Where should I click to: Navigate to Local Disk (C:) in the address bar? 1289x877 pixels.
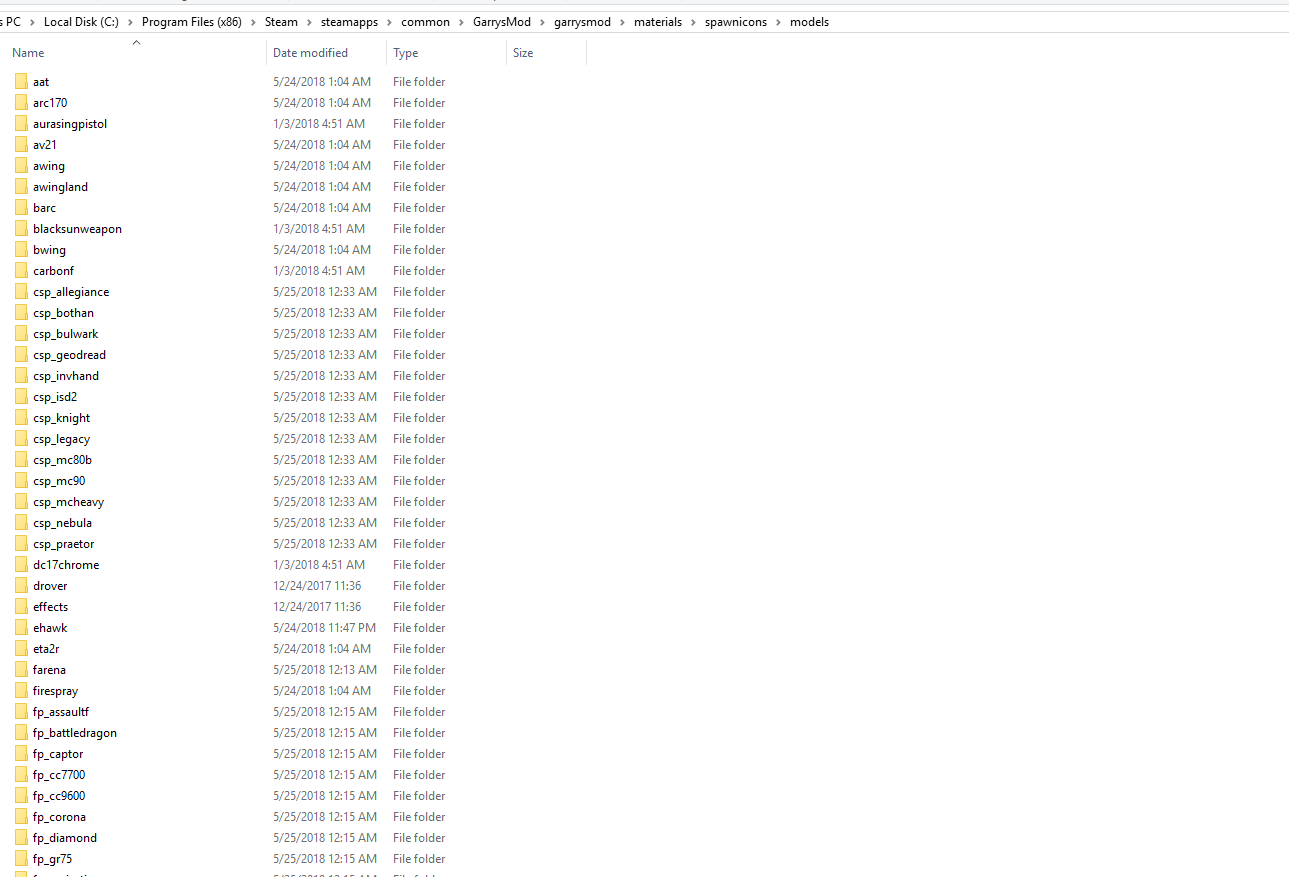[82, 22]
